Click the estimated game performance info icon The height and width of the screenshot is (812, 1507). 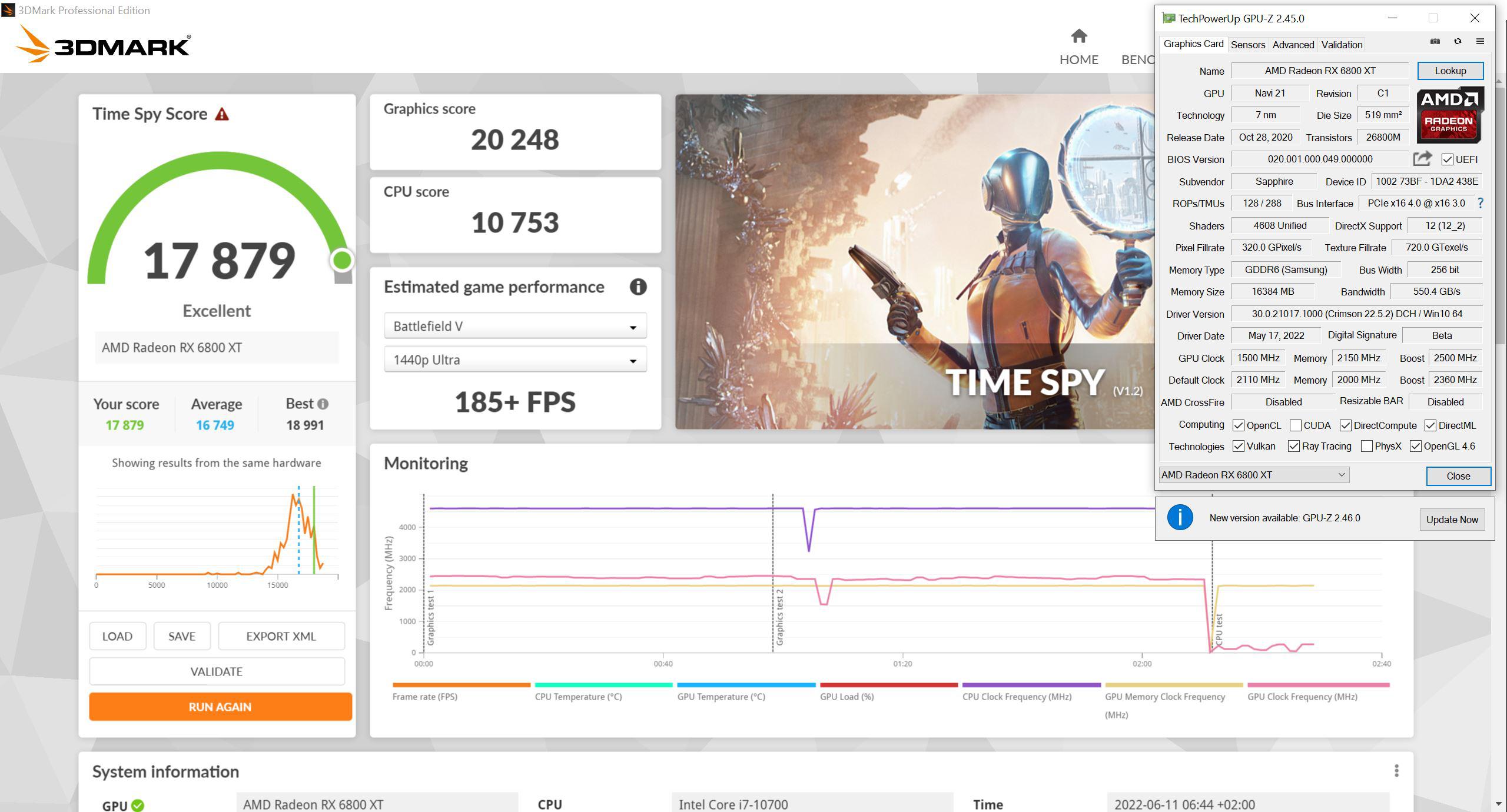638,287
